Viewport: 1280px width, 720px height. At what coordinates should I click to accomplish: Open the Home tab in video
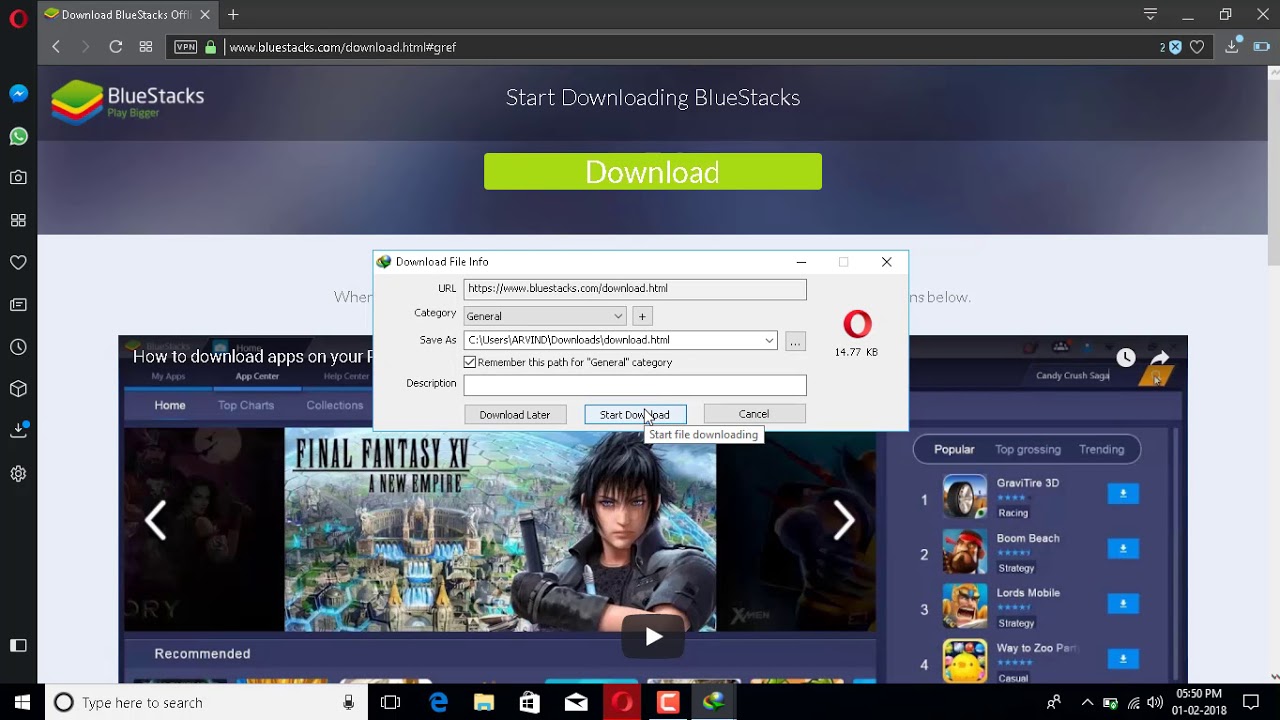(x=170, y=405)
